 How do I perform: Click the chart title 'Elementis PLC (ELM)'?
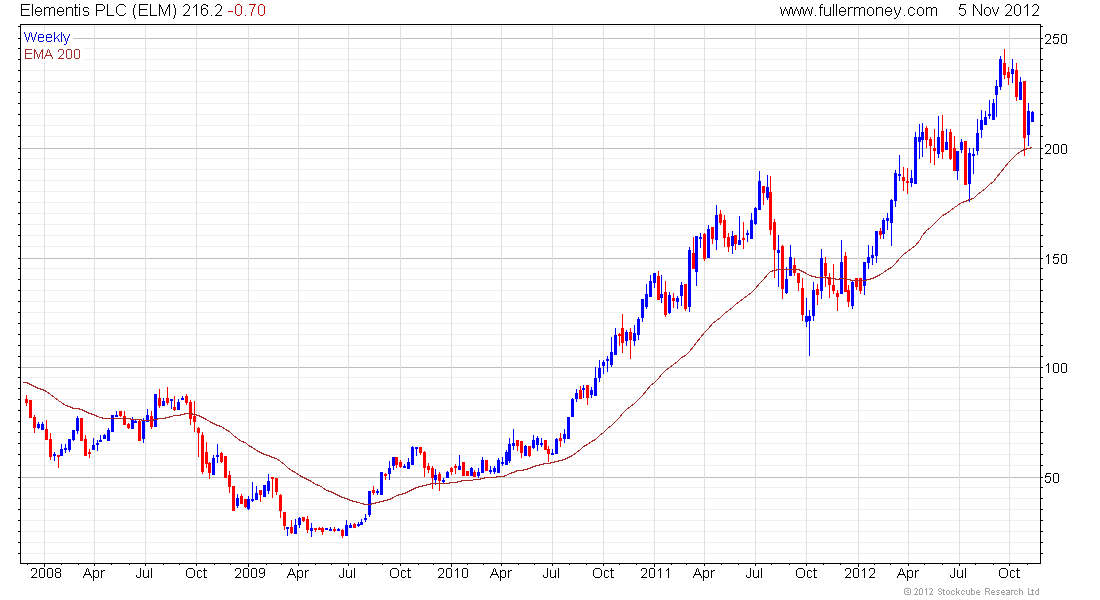pos(99,11)
